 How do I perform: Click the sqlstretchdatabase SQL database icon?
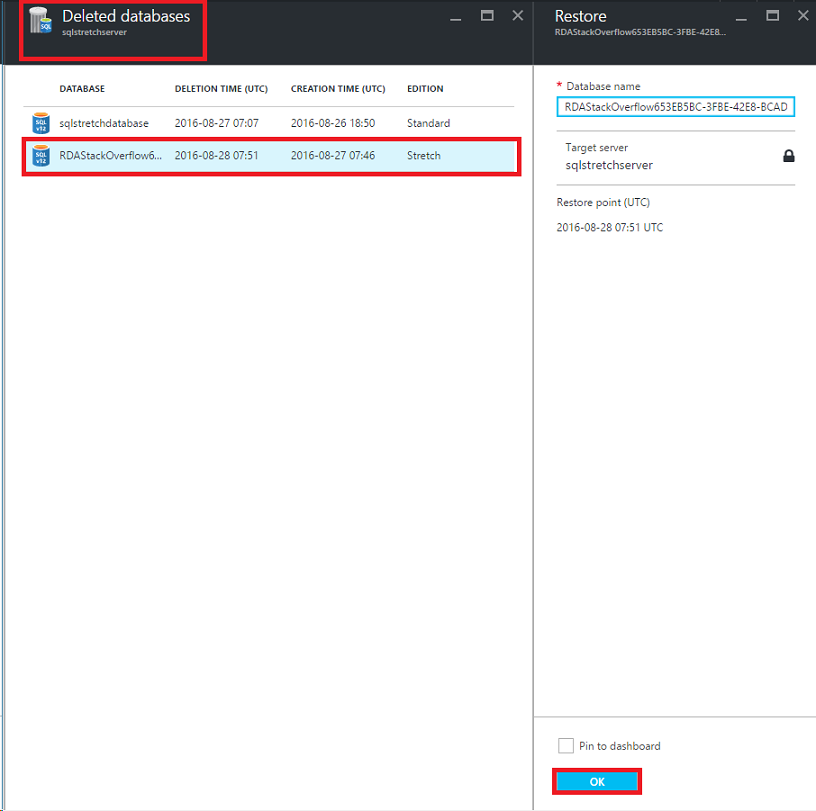41,123
